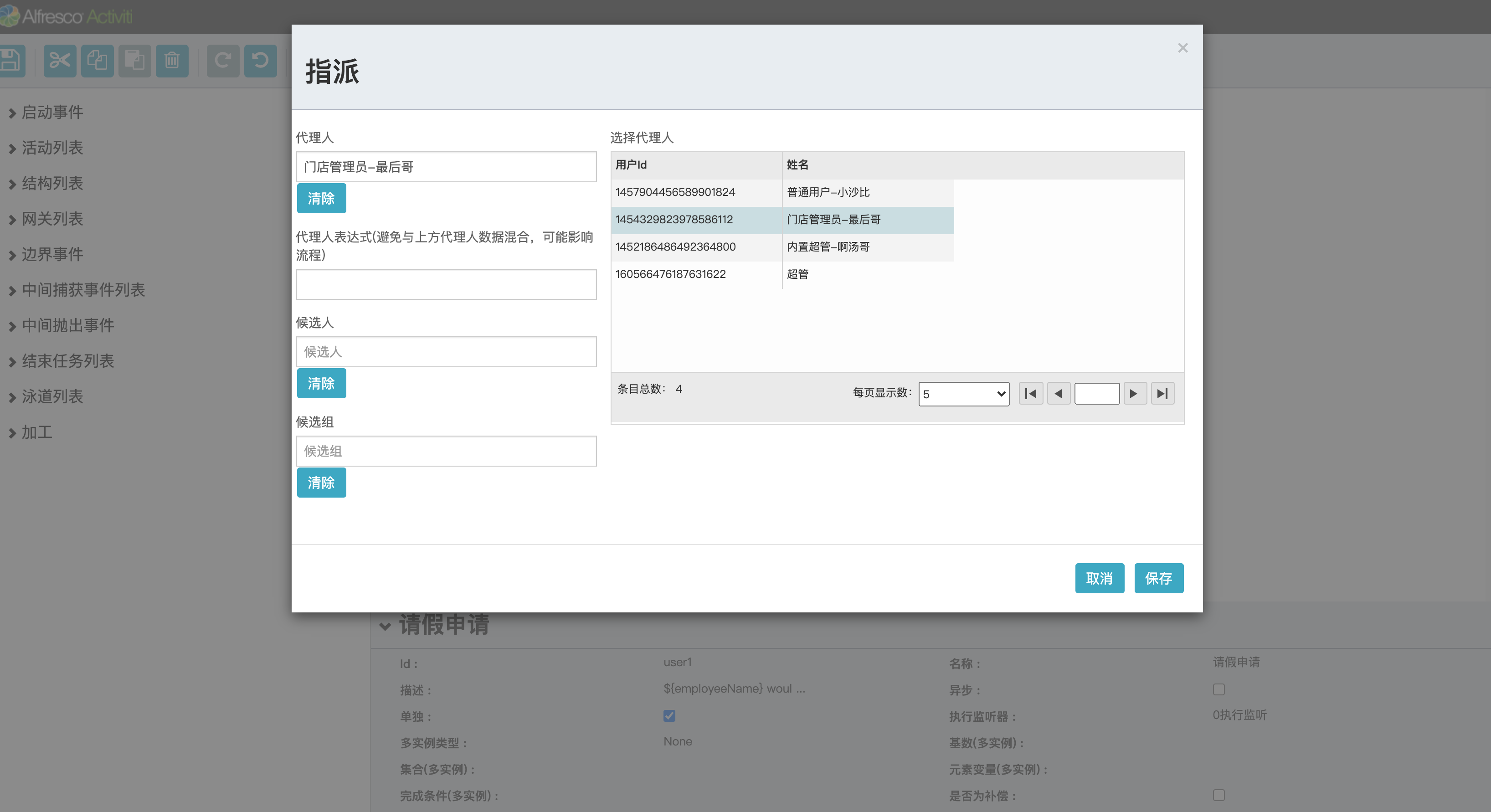Toggle the 是否为补偿 checkbox
Viewport: 1491px width, 812px height.
pos(1219,795)
